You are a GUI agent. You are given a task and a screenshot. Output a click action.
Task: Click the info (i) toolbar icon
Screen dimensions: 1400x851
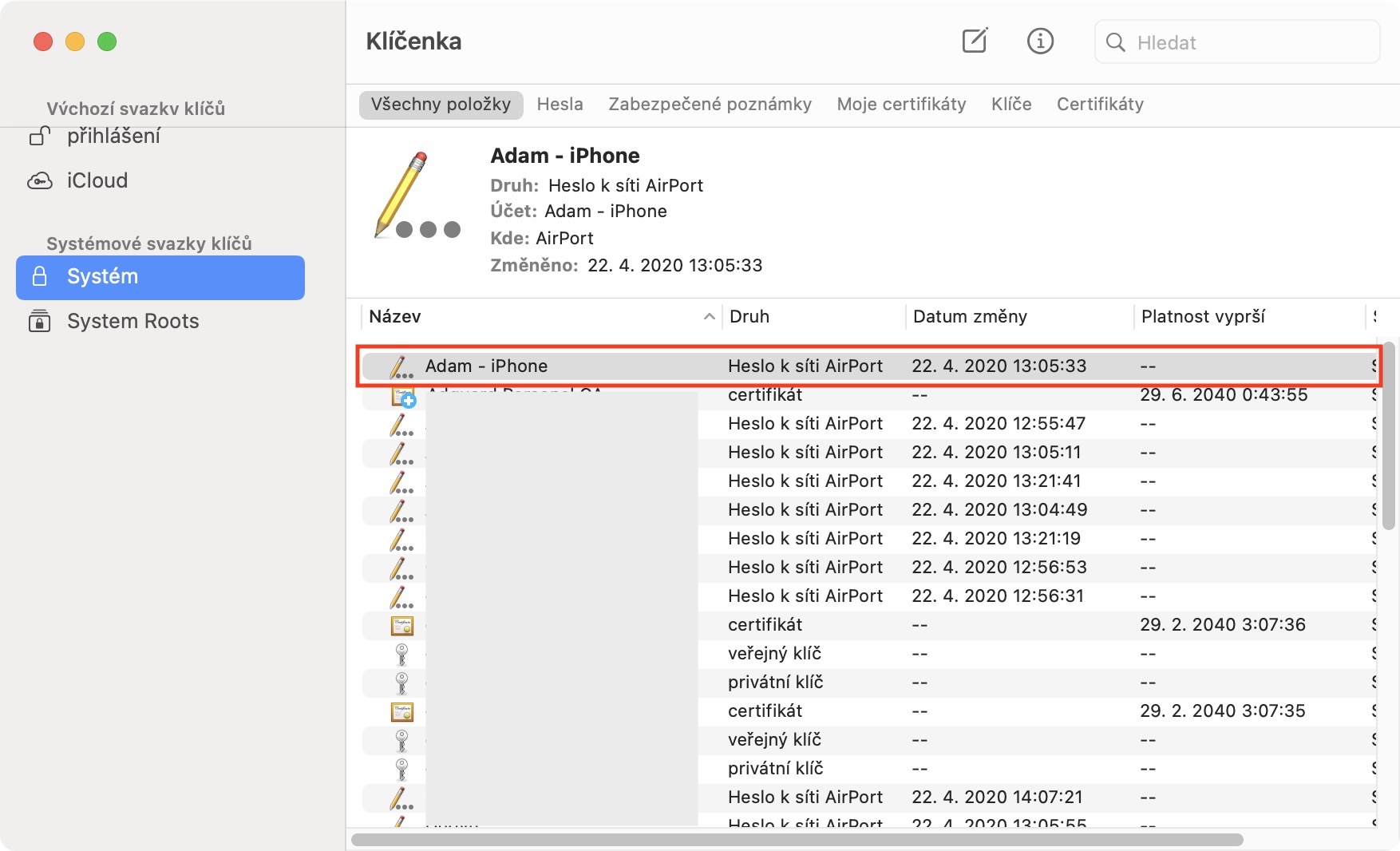coord(1040,41)
